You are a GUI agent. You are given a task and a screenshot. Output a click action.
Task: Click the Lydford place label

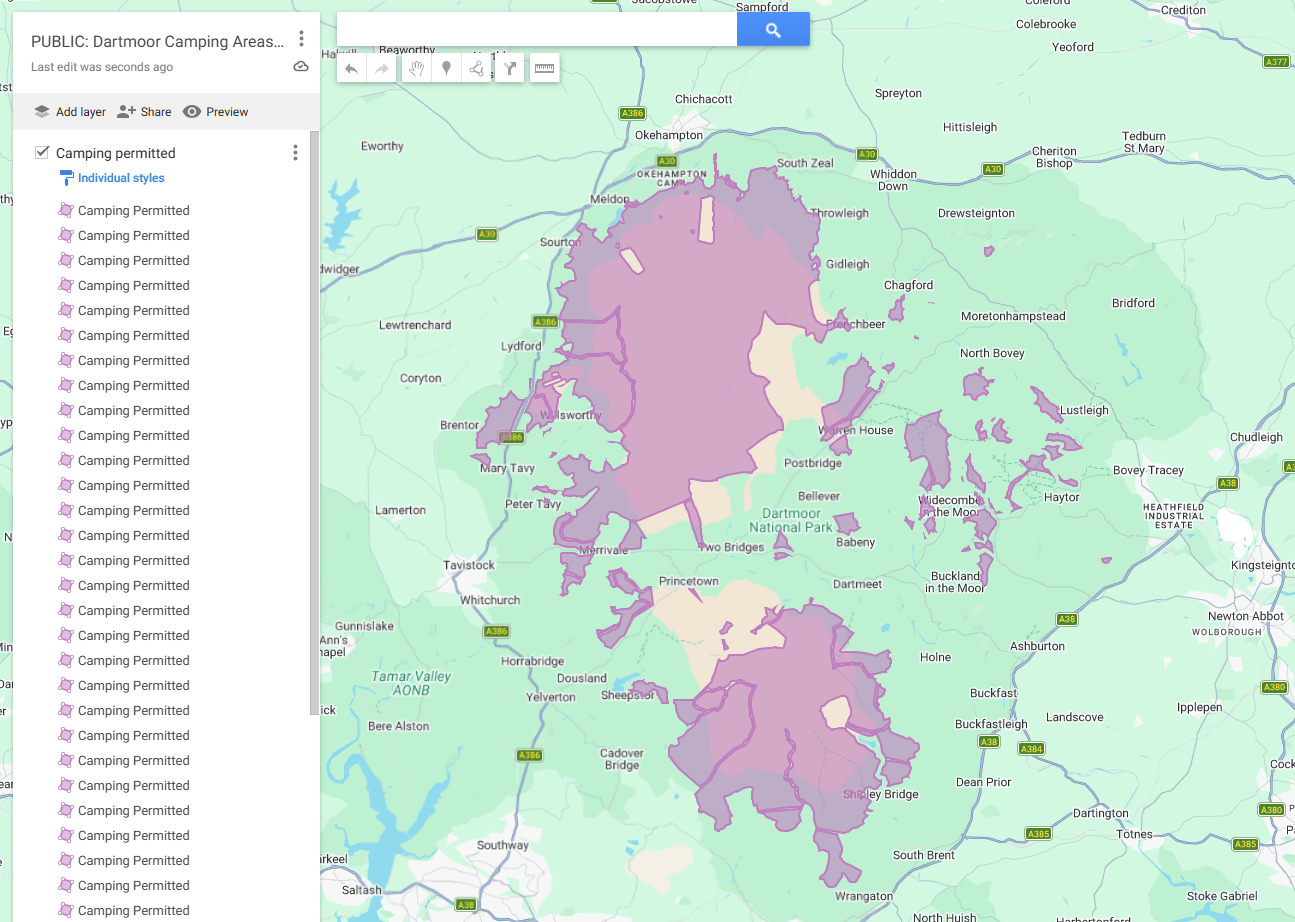[x=520, y=346]
